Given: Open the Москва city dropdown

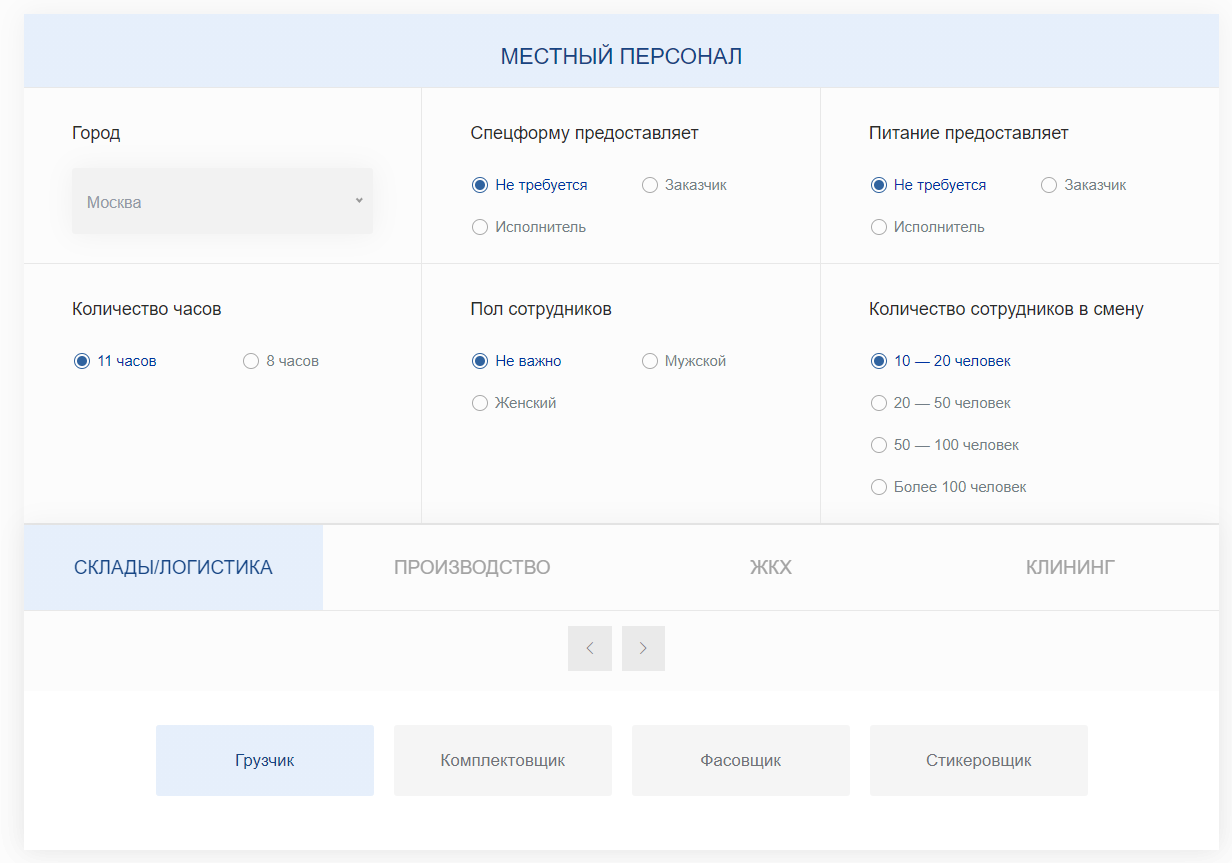Looking at the screenshot, I should pyautogui.click(x=222, y=200).
